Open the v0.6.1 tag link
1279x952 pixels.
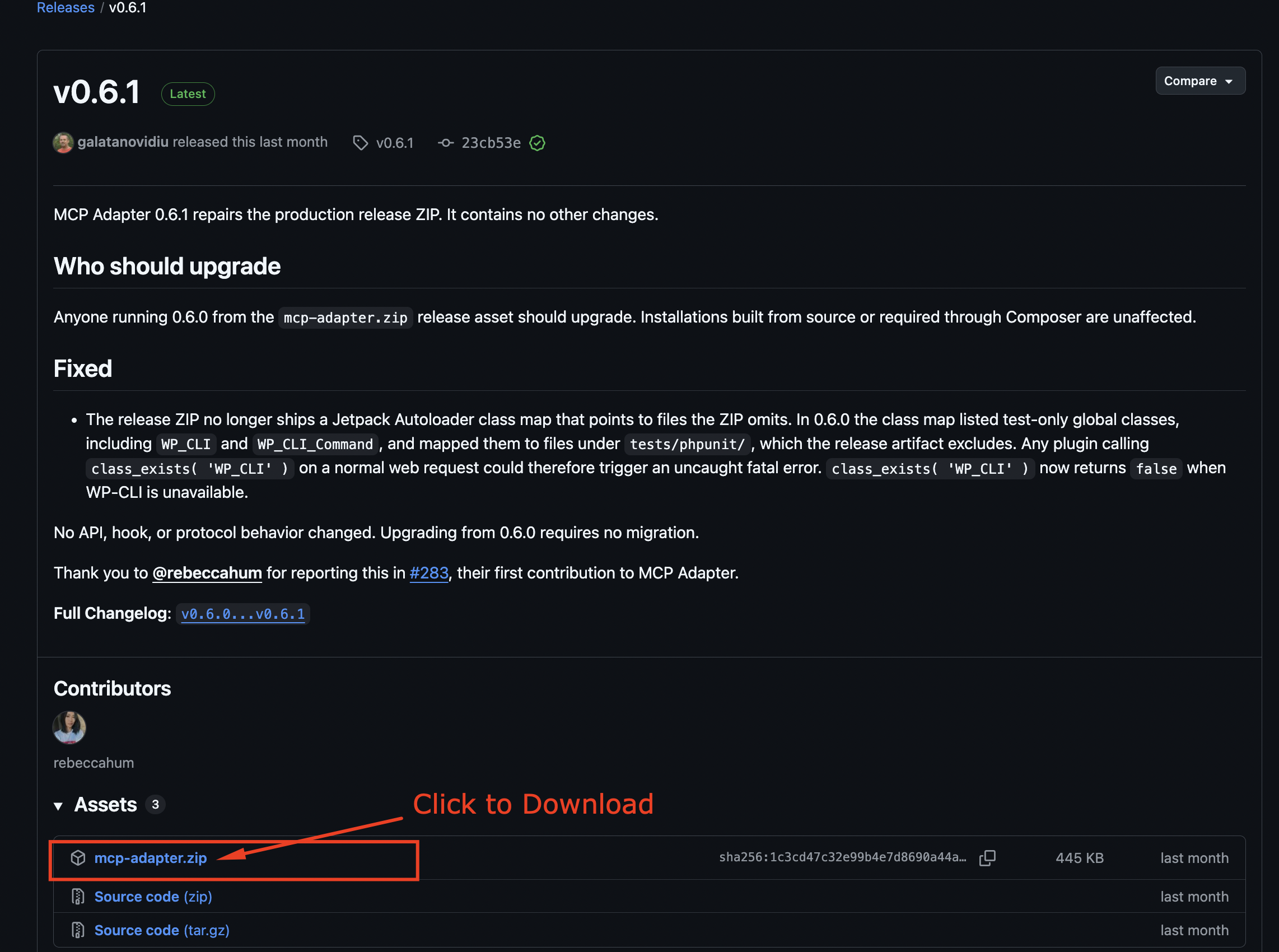pyautogui.click(x=395, y=143)
